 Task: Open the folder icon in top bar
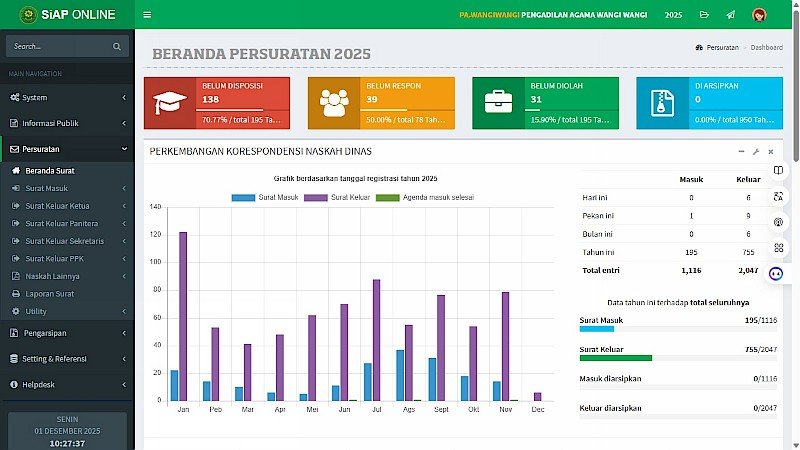[x=704, y=15]
